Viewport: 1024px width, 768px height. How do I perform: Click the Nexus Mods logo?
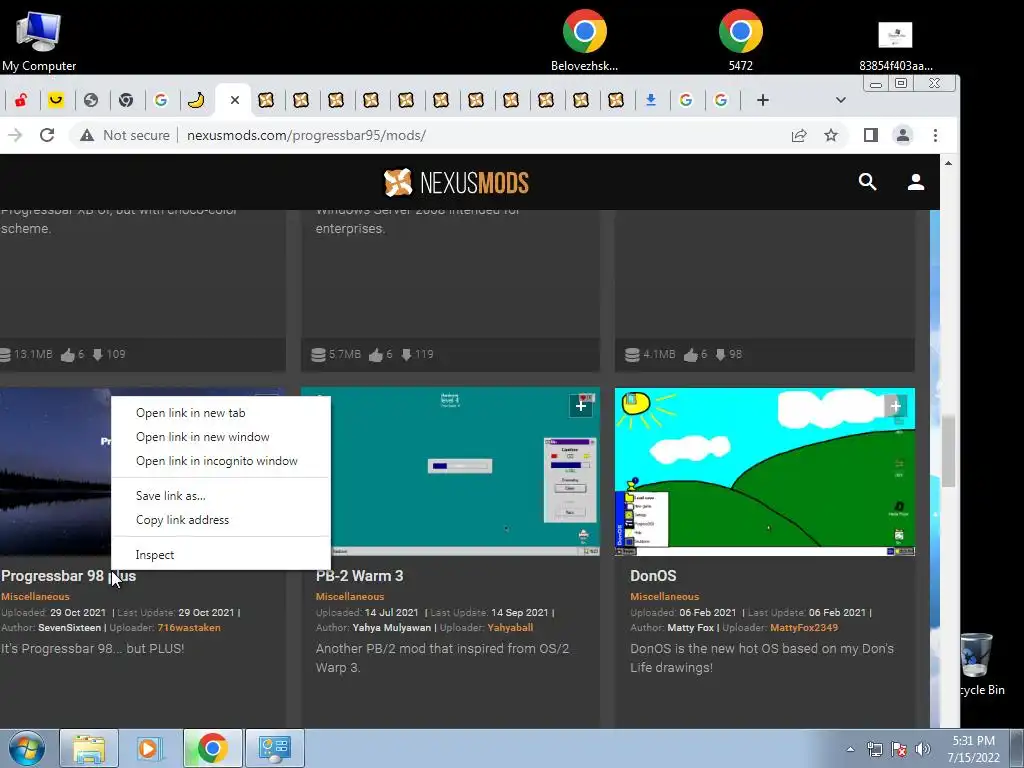pyautogui.click(x=456, y=182)
